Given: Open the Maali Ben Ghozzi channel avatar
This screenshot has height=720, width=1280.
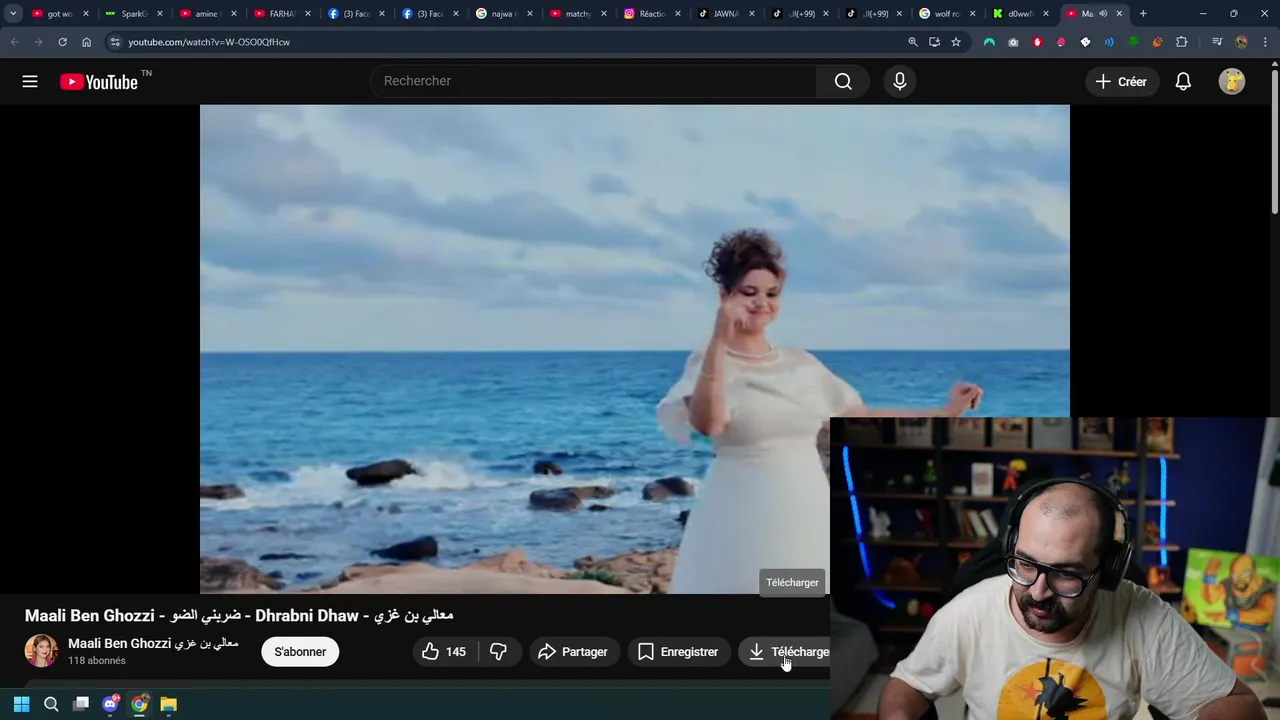Looking at the screenshot, I should click(x=41, y=651).
